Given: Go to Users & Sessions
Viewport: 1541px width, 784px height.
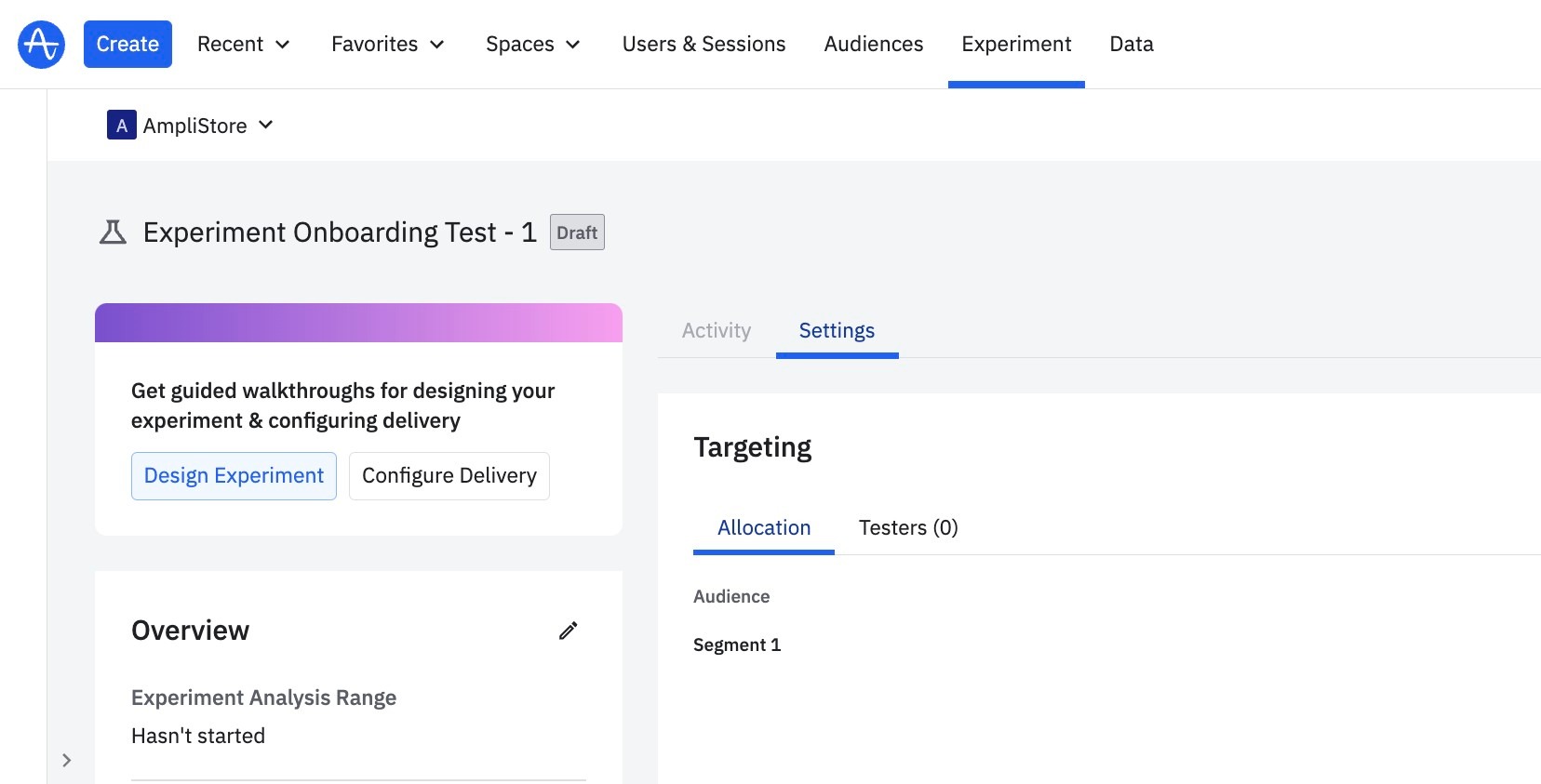Looking at the screenshot, I should tap(703, 44).
